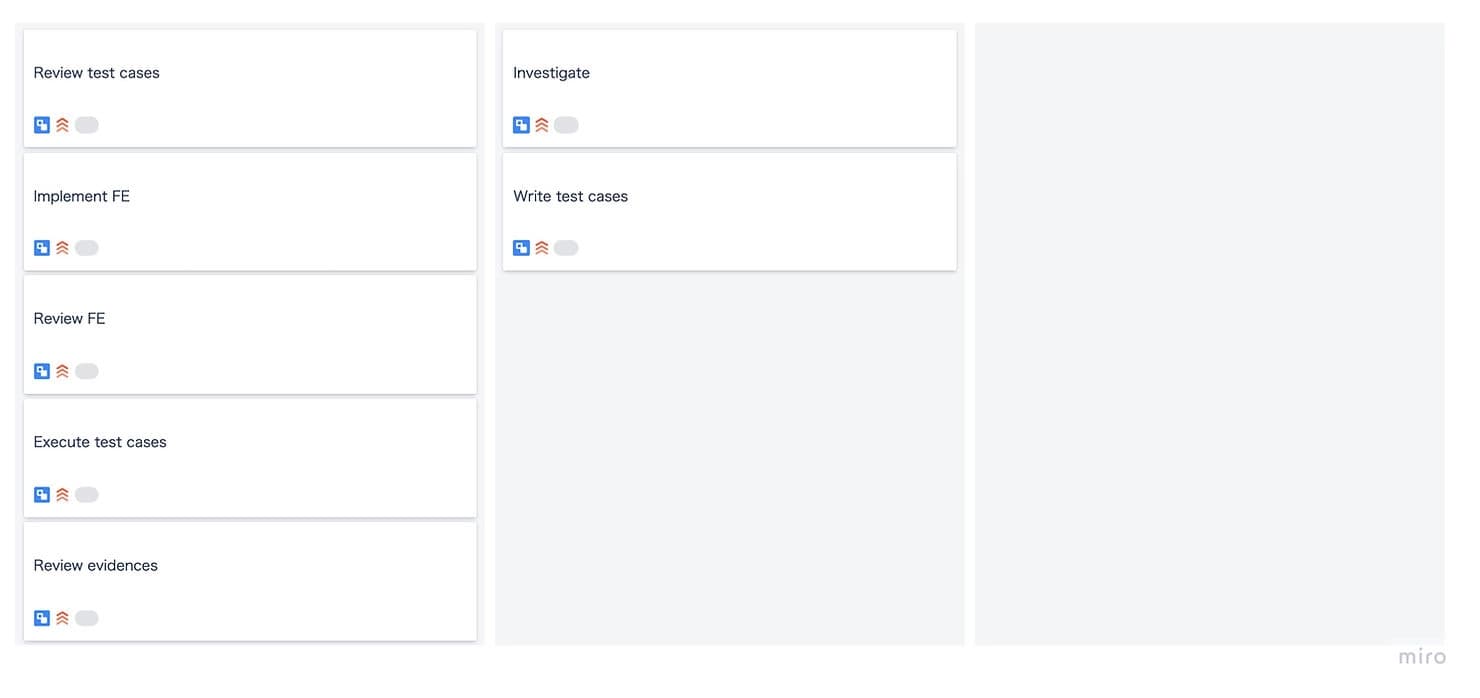
Task: Click the gray pill badge on Execute test cases
Action: point(87,494)
